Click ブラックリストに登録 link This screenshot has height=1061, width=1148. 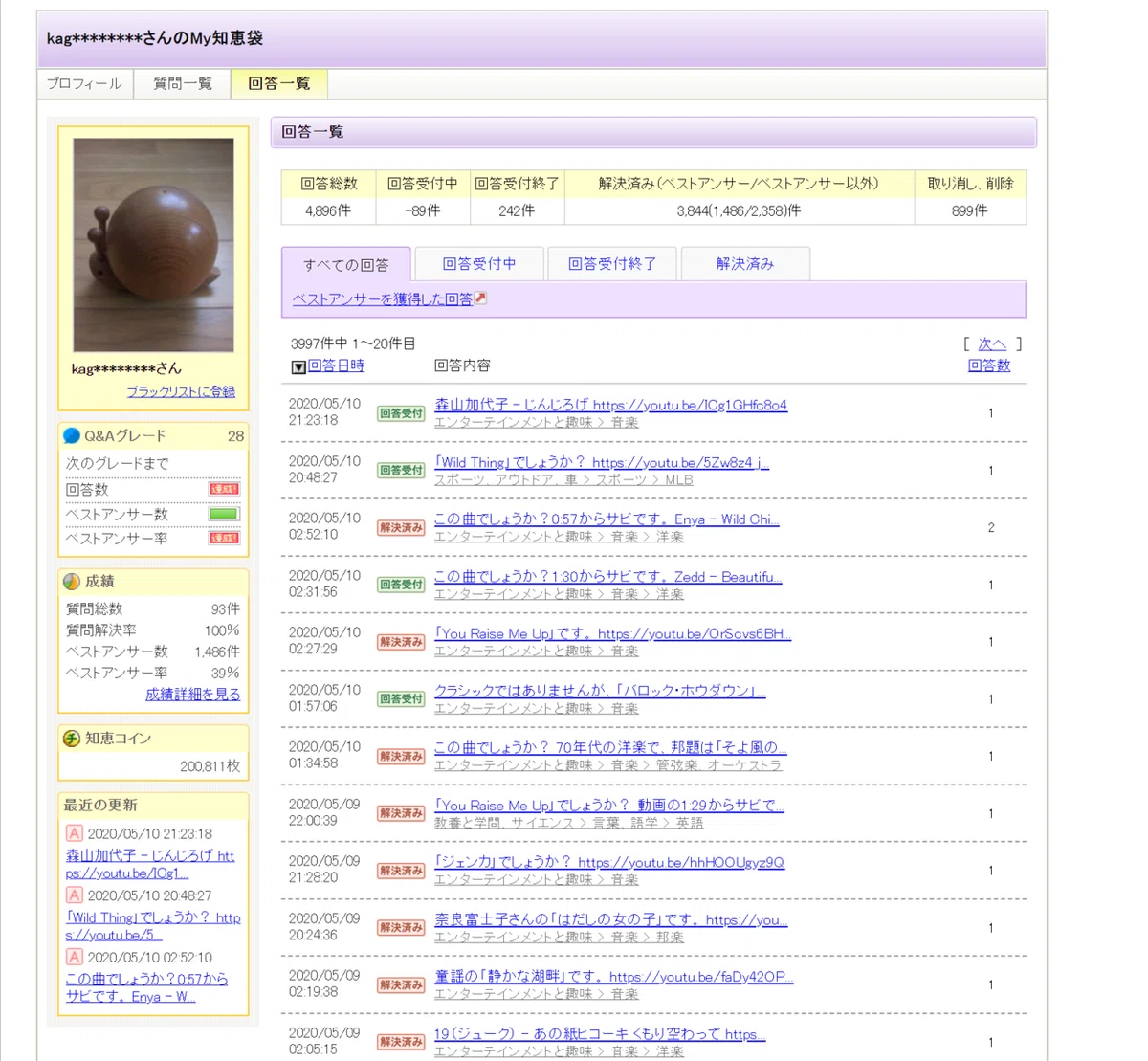click(x=181, y=391)
